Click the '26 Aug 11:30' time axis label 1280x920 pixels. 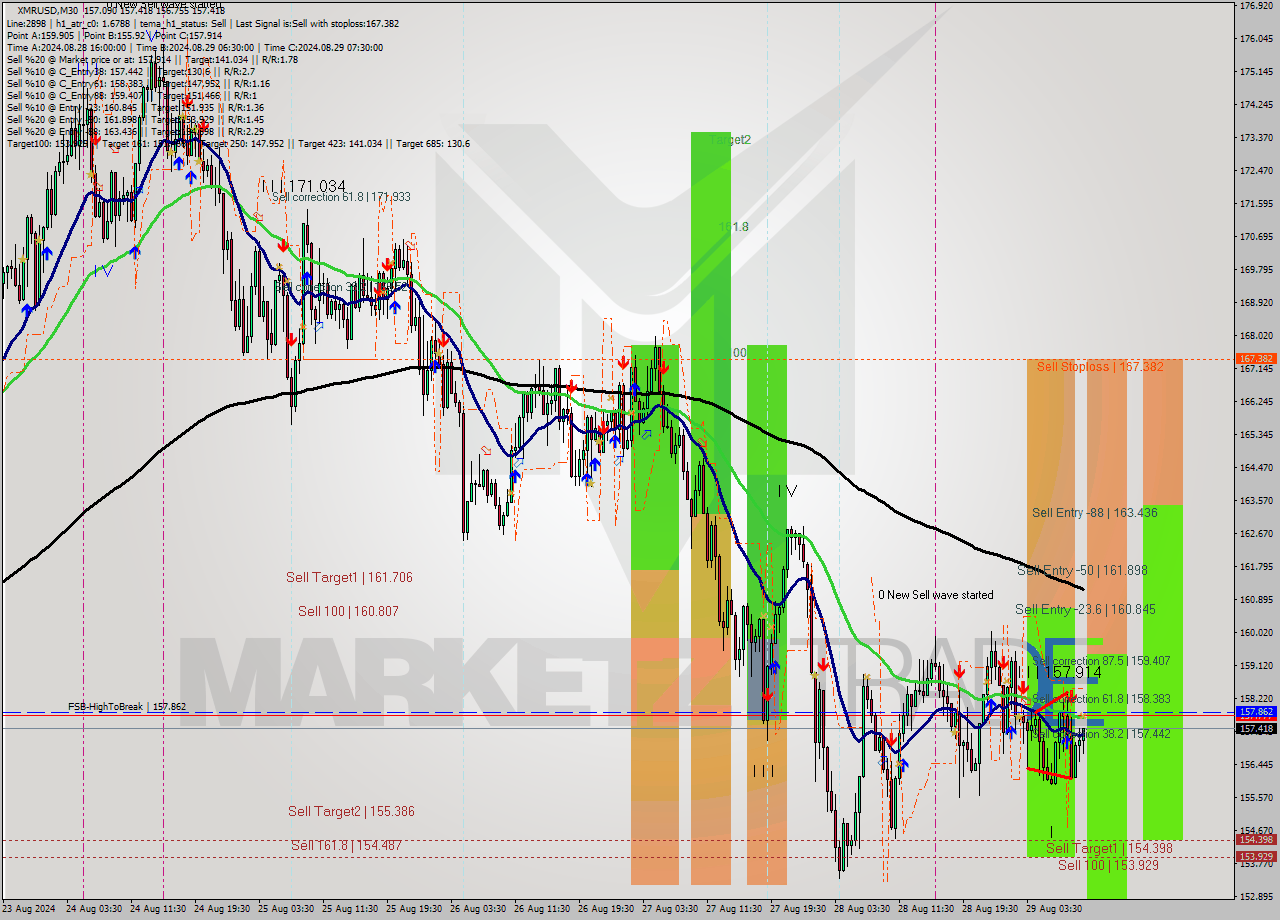click(x=543, y=909)
